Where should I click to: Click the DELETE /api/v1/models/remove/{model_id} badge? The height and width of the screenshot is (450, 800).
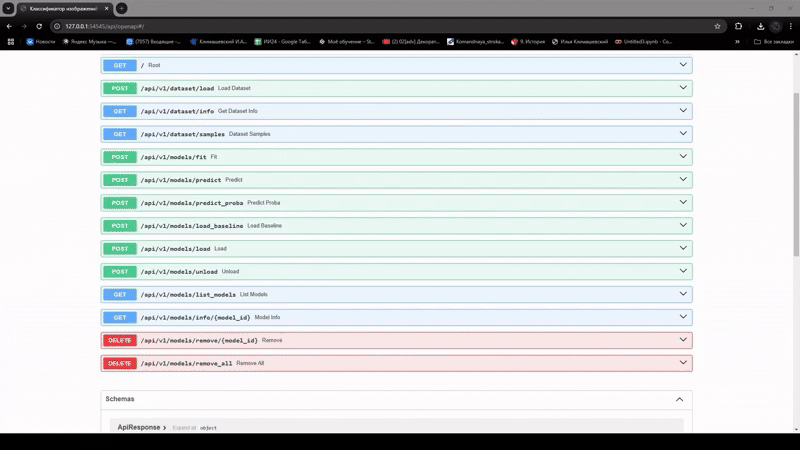[119, 340]
